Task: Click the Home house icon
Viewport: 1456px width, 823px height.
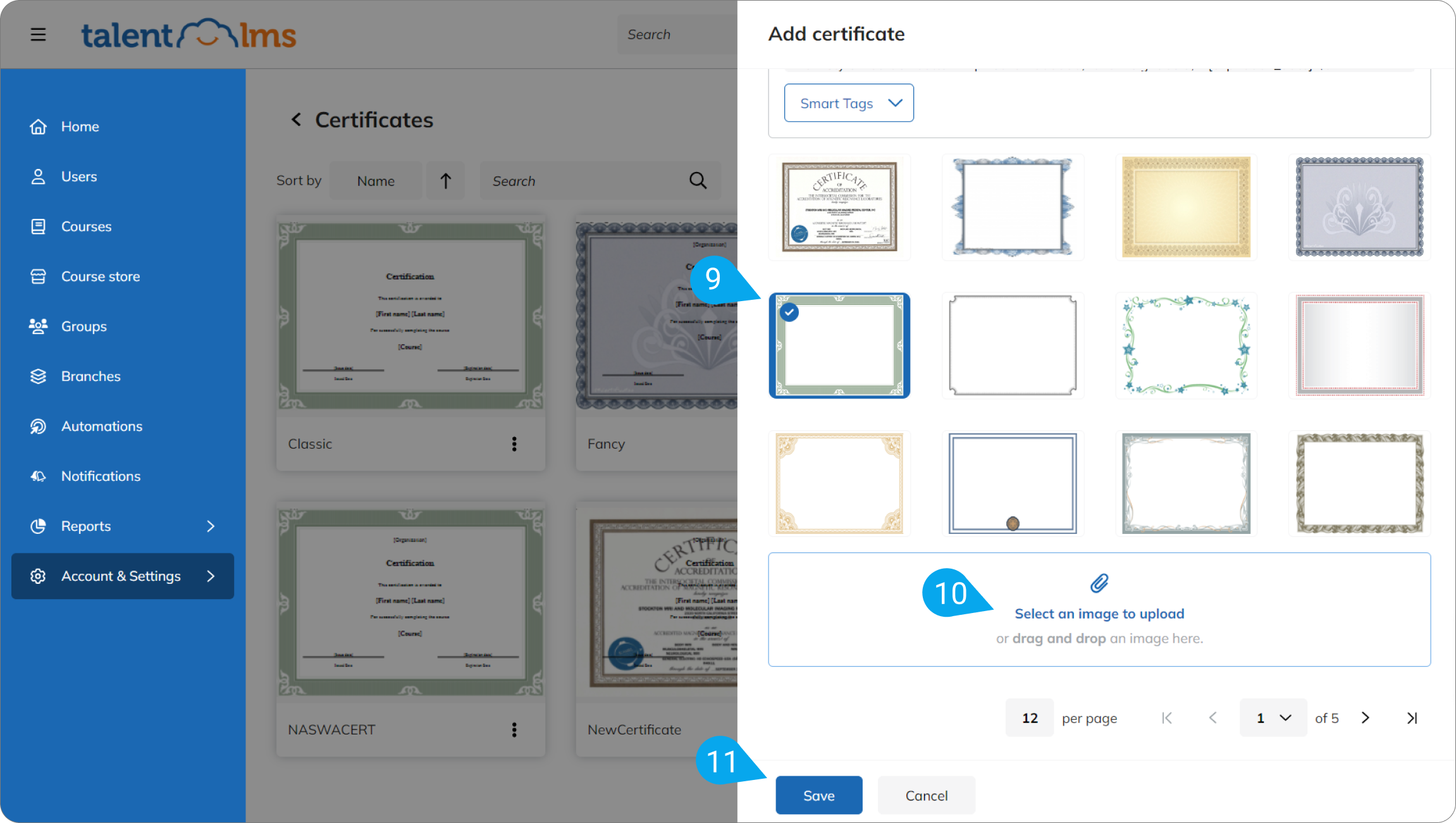Action: click(38, 127)
